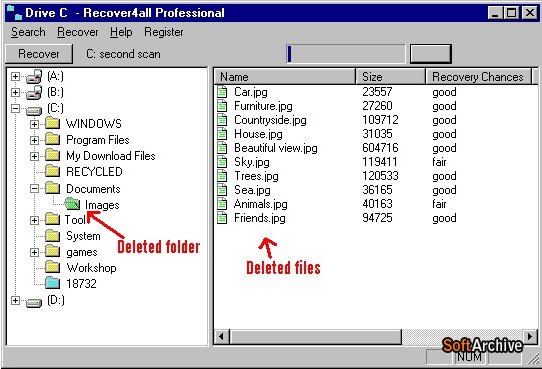Select the C: hard drive icon
The image size is (542, 369).
tap(34, 110)
